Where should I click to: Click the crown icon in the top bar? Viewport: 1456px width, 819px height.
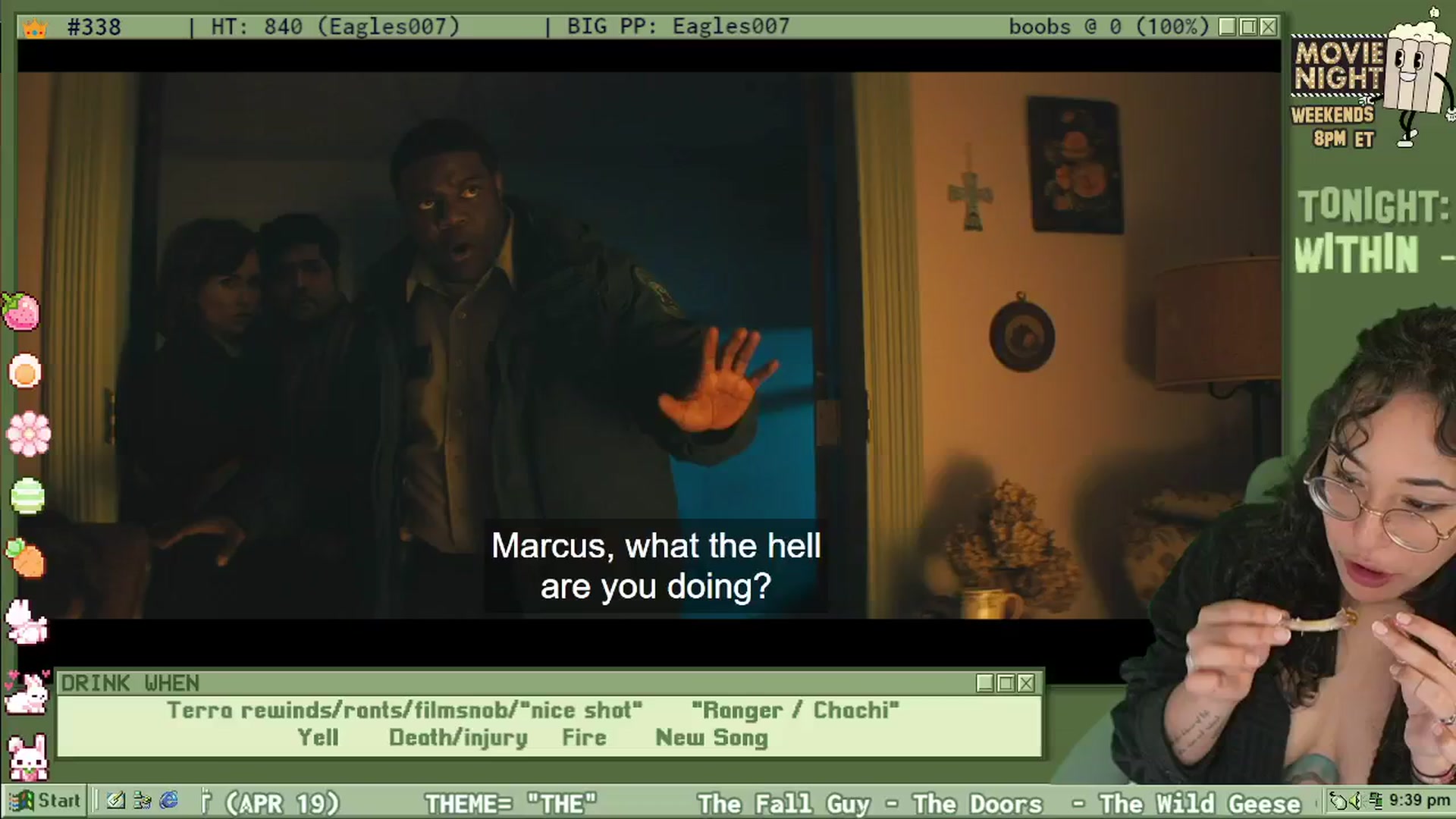coord(35,28)
